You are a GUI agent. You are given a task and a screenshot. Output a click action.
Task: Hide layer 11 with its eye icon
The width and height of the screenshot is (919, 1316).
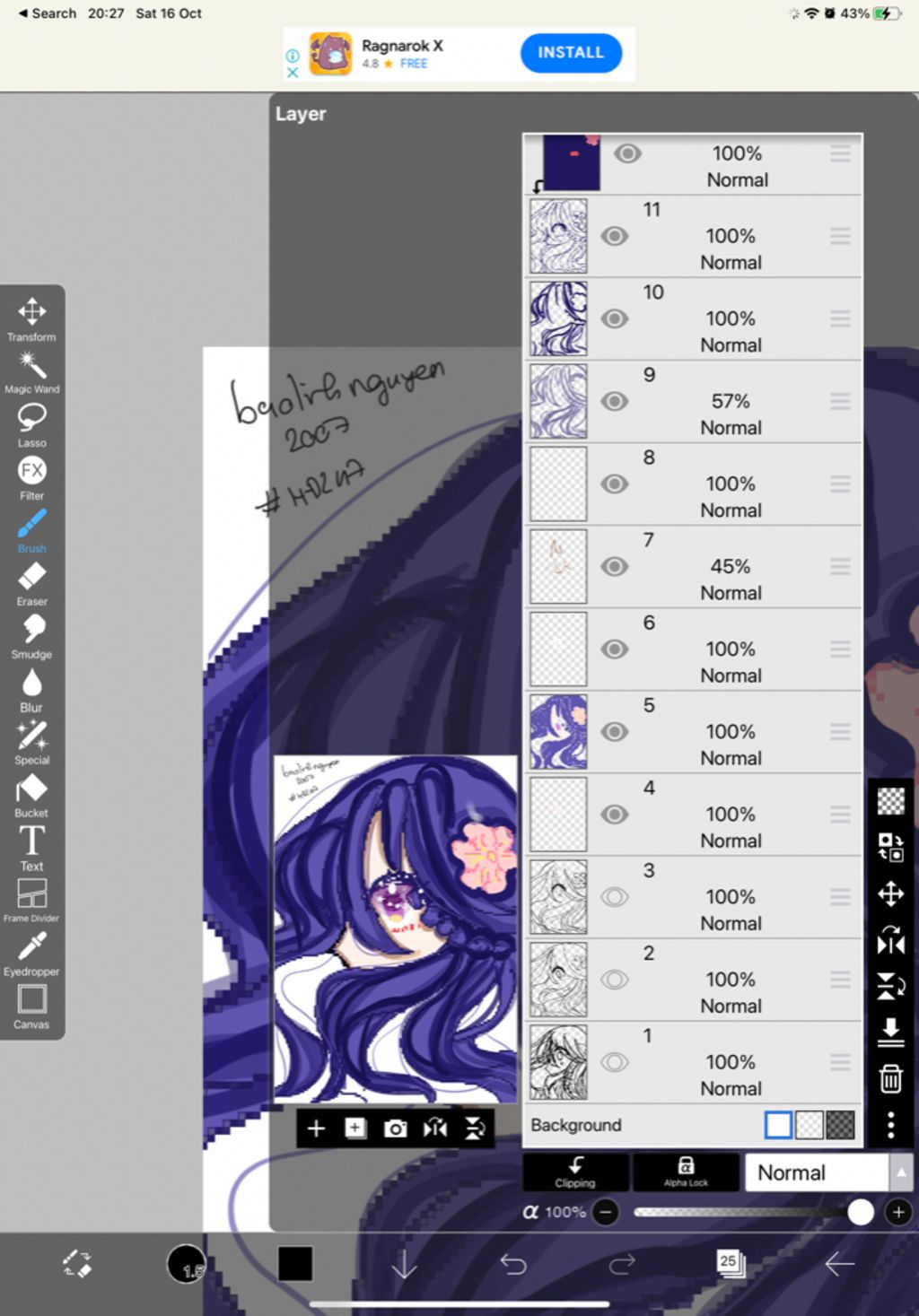(x=615, y=236)
